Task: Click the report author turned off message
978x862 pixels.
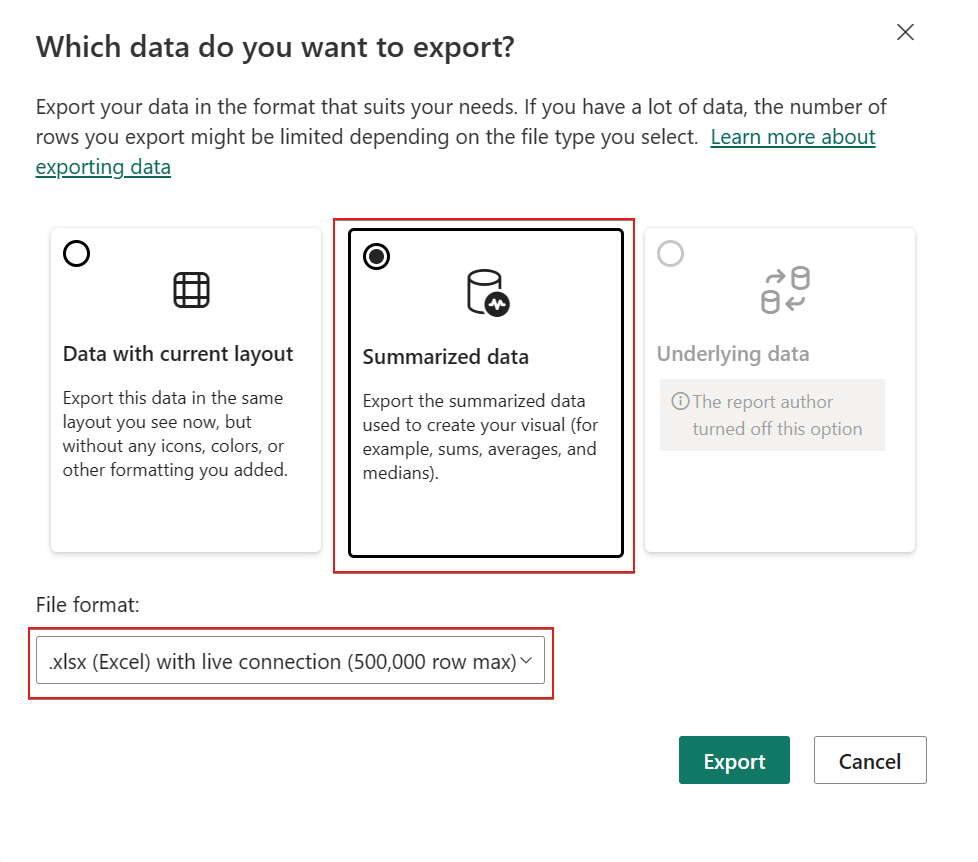Action: [x=776, y=415]
